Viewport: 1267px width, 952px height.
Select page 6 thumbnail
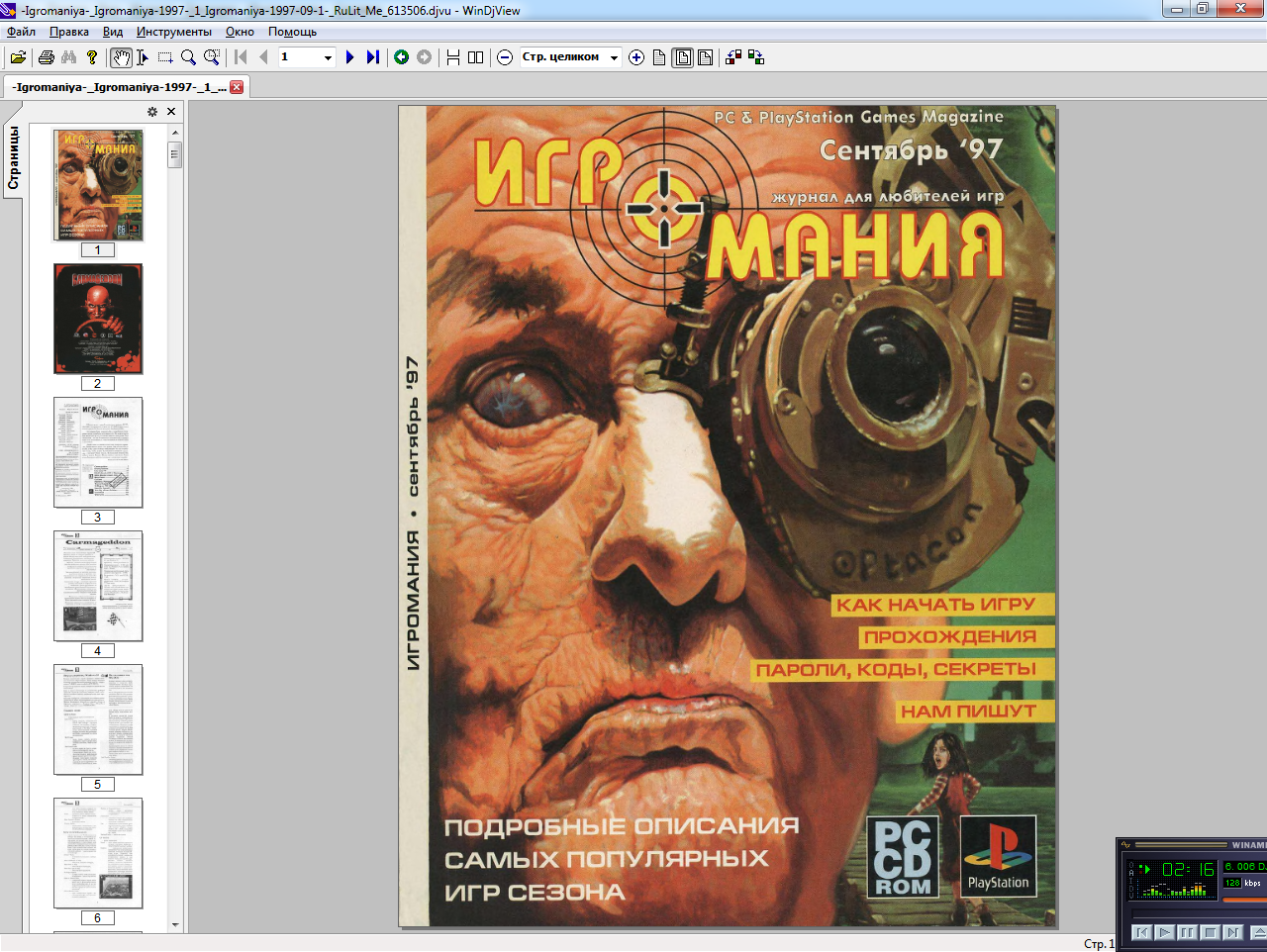(x=98, y=853)
